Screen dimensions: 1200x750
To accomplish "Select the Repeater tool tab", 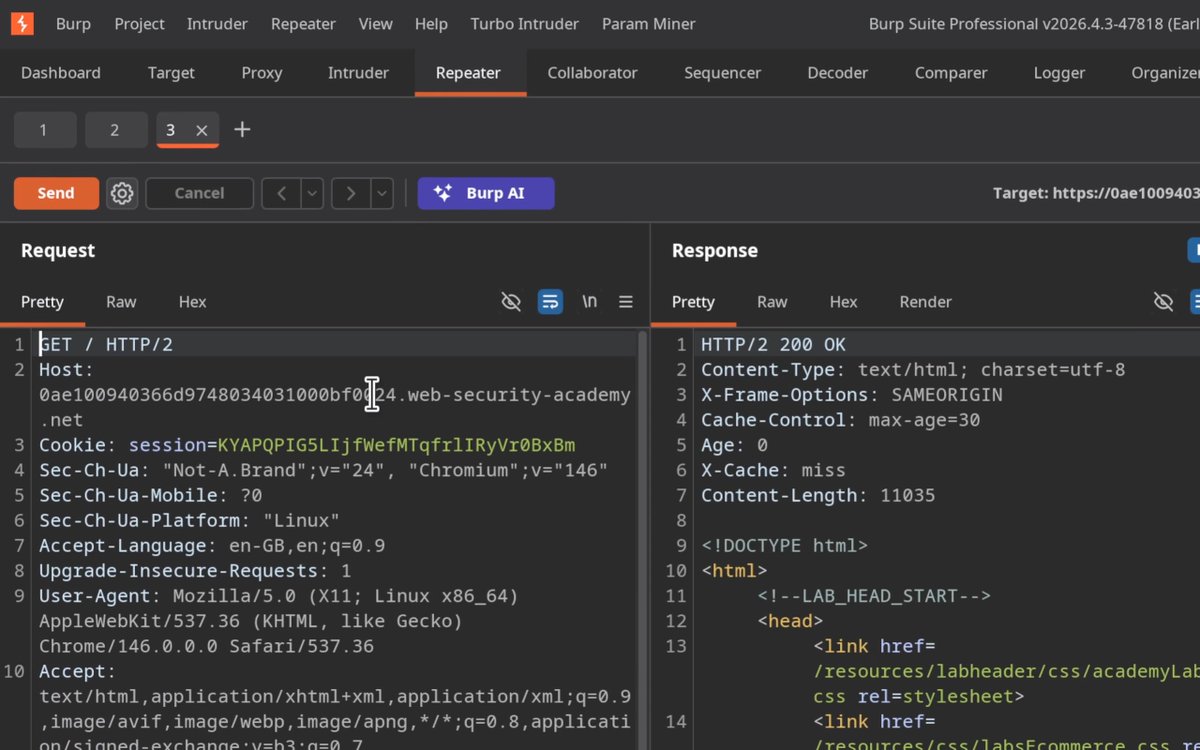I will [468, 73].
